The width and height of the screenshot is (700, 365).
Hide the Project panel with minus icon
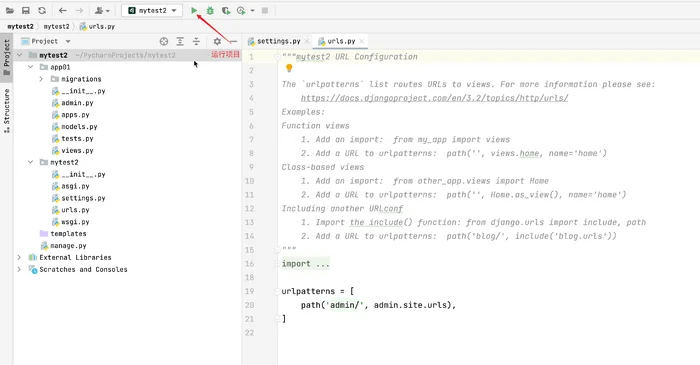[x=233, y=41]
